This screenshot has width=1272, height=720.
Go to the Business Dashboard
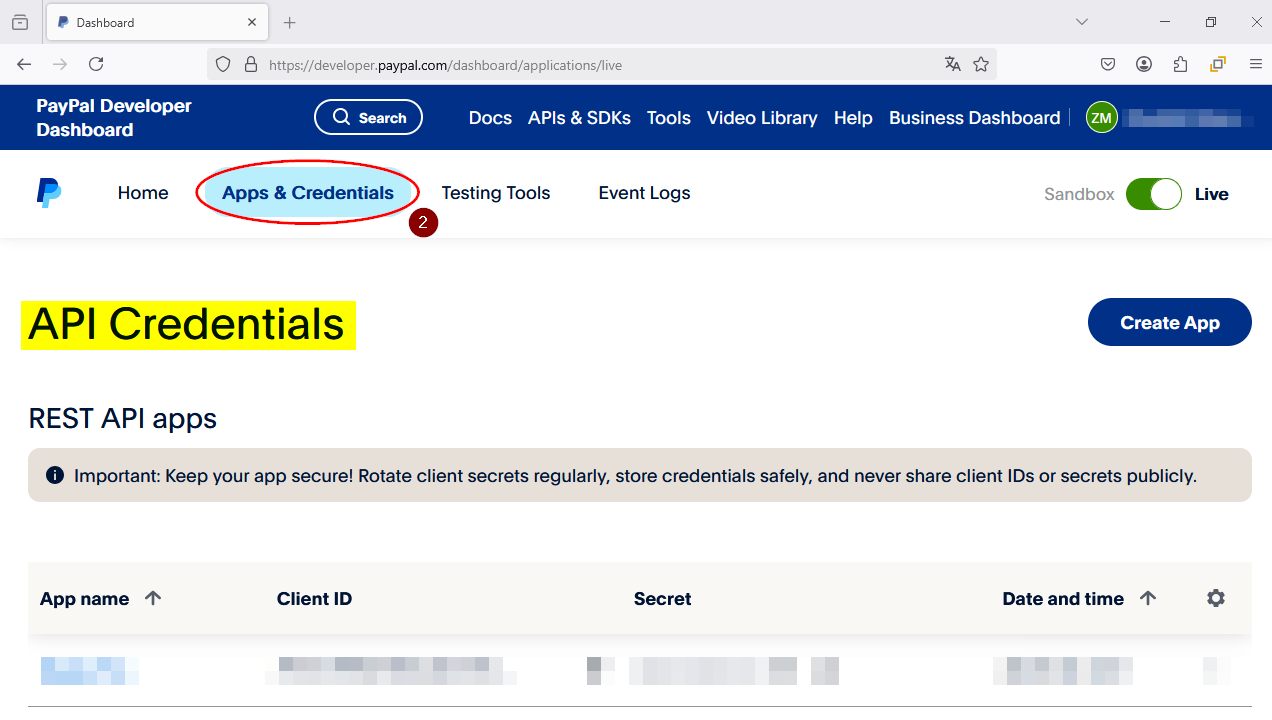974,118
